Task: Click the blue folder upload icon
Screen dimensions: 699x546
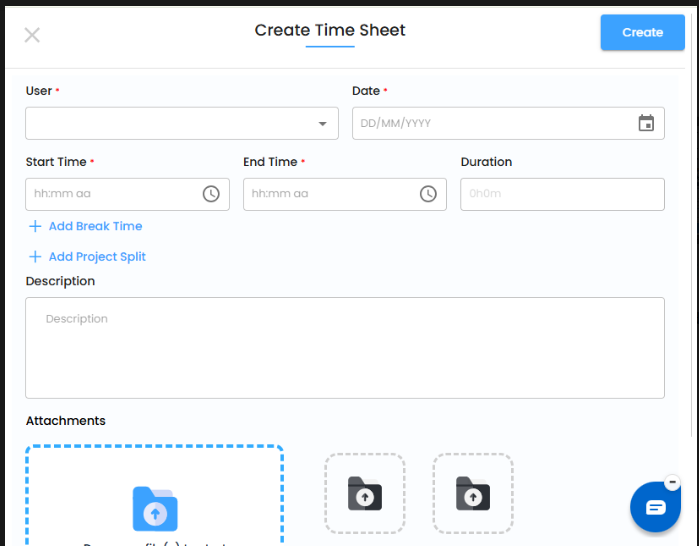Action: point(155,509)
